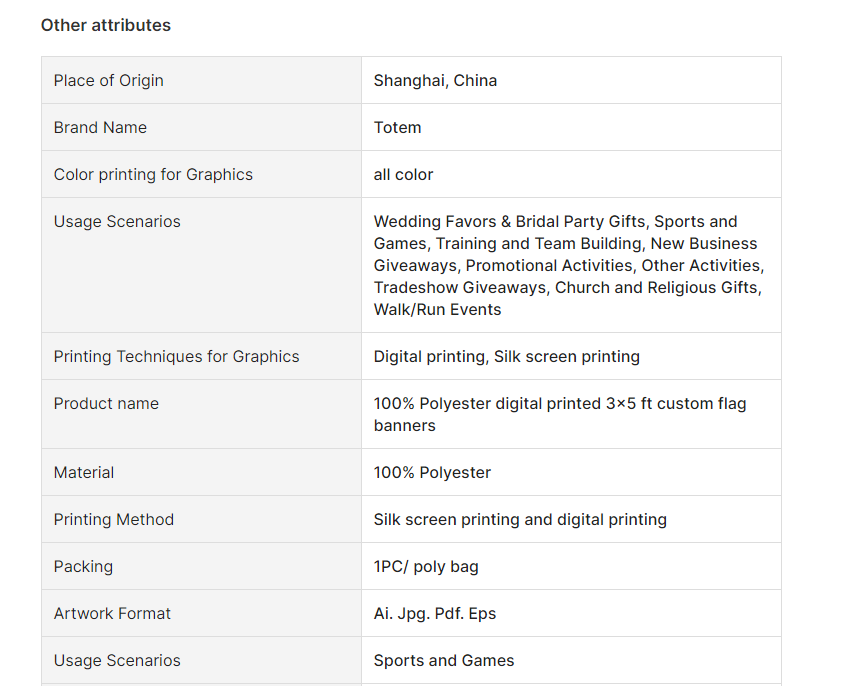Select the 'Product name' label
This screenshot has width=849, height=686.
tap(106, 403)
